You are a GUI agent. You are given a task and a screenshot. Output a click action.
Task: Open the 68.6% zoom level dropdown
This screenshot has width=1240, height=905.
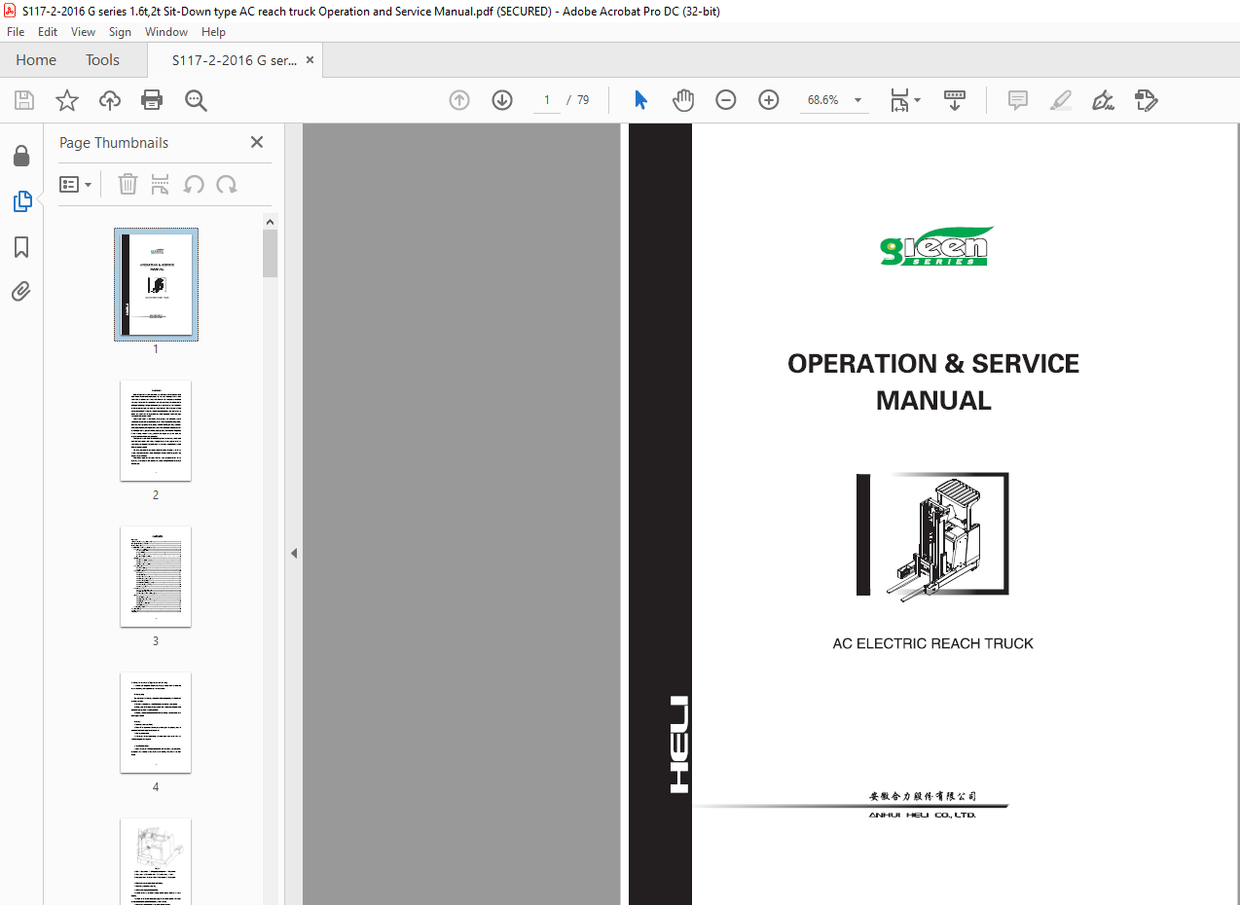click(834, 100)
